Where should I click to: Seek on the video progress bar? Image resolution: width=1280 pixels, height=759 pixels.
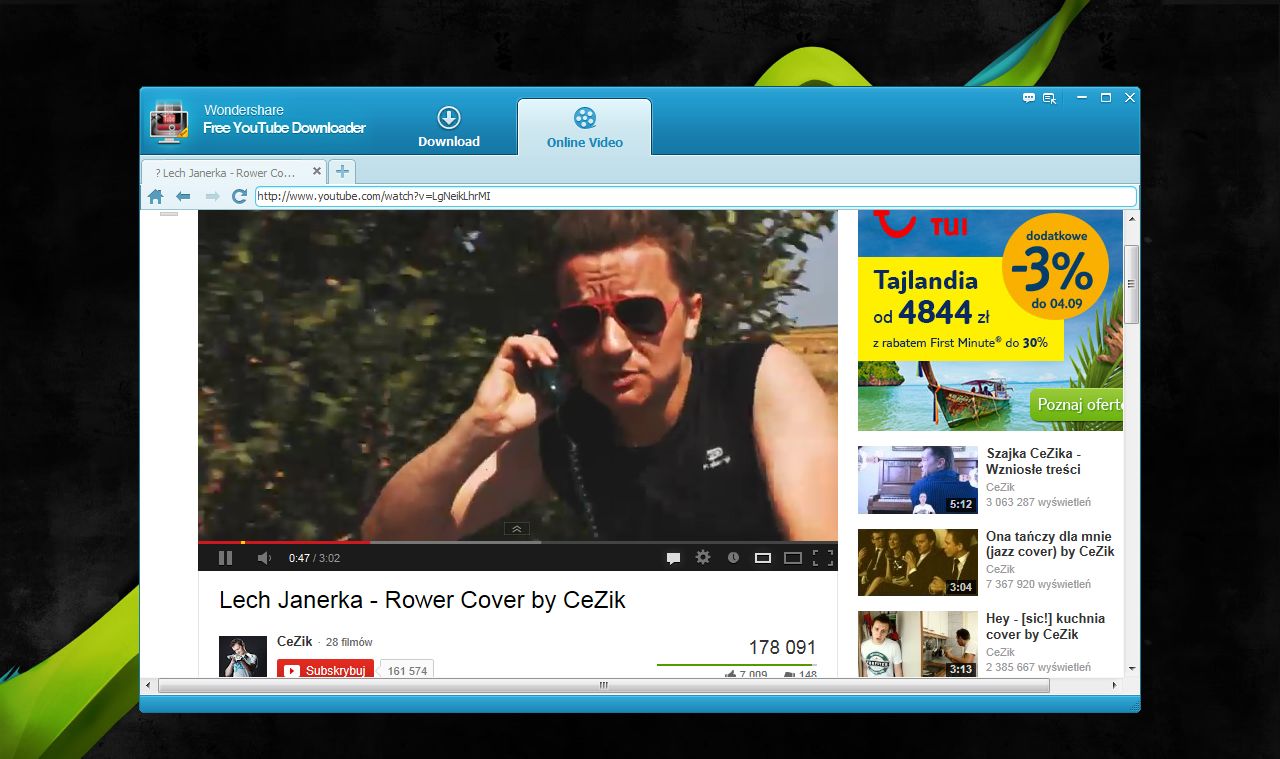tap(518, 542)
